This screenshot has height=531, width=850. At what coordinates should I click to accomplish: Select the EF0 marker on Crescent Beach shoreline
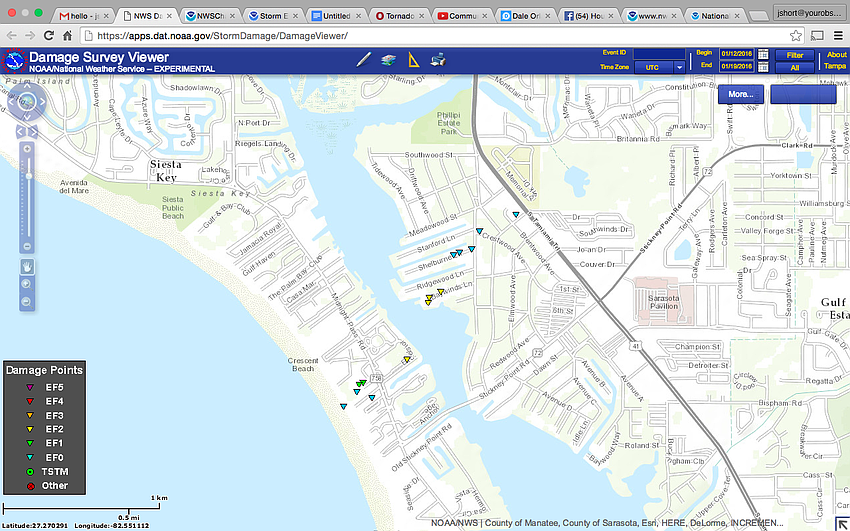(343, 406)
